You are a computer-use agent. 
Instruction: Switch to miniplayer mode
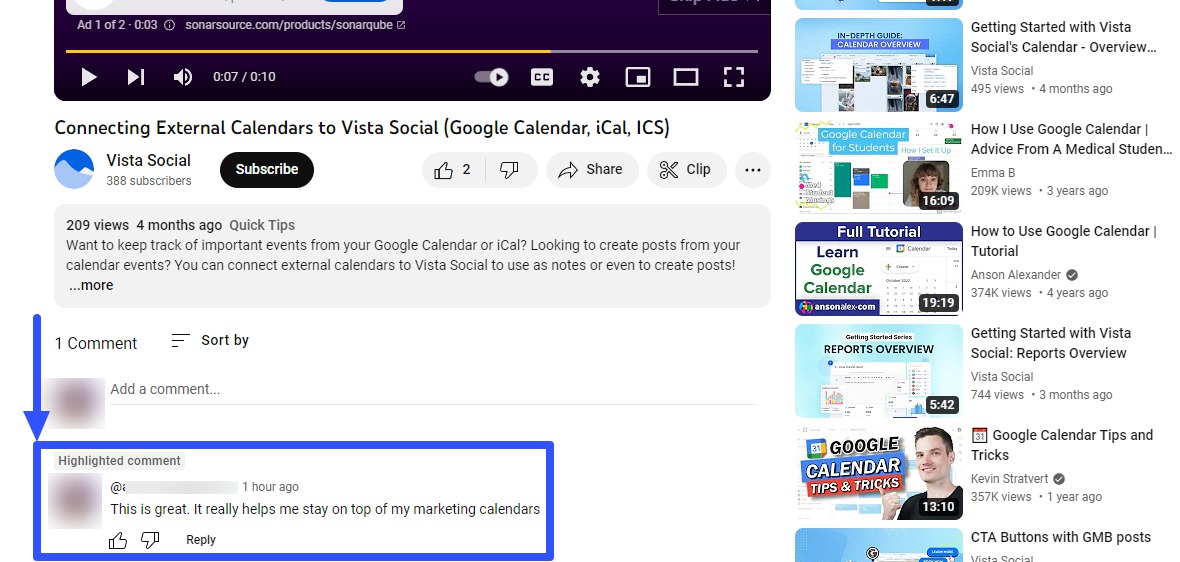637,77
